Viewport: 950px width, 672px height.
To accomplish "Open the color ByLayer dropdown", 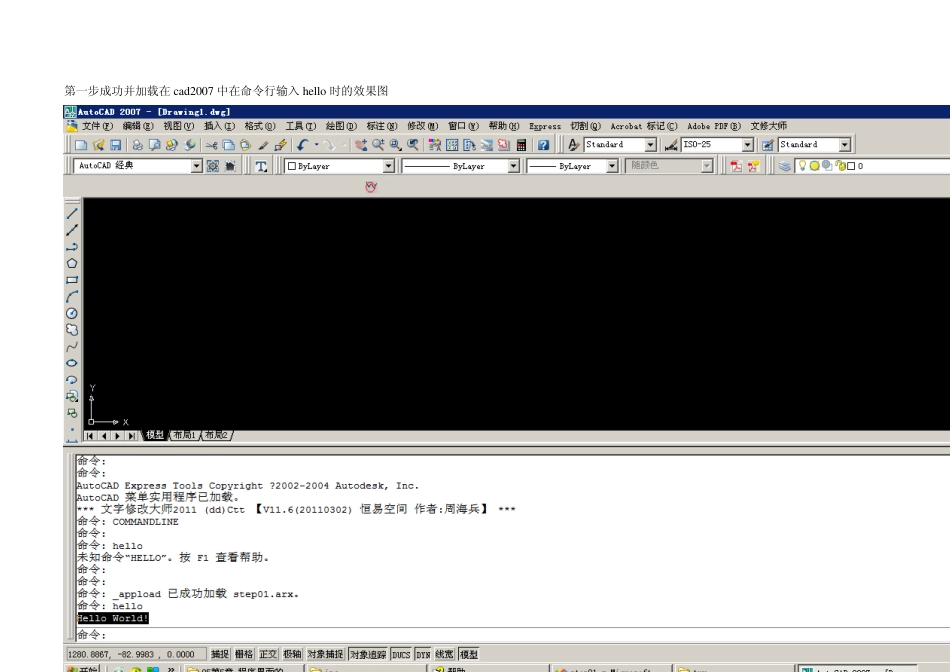I will click(388, 166).
